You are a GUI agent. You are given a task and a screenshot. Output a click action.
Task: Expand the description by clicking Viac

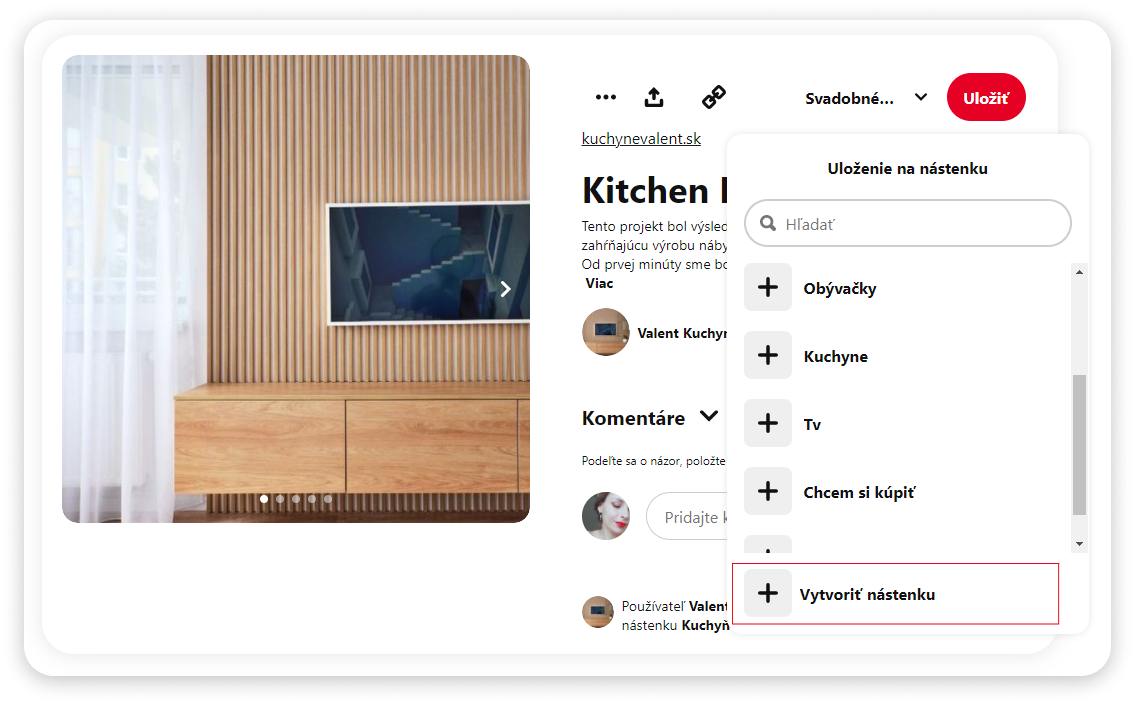(598, 282)
